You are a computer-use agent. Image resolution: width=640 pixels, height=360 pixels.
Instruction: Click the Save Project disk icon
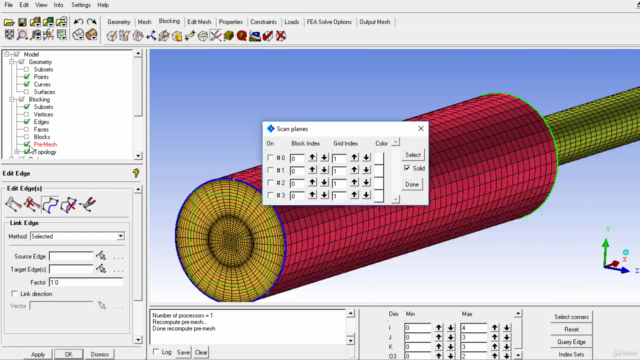coord(22,22)
